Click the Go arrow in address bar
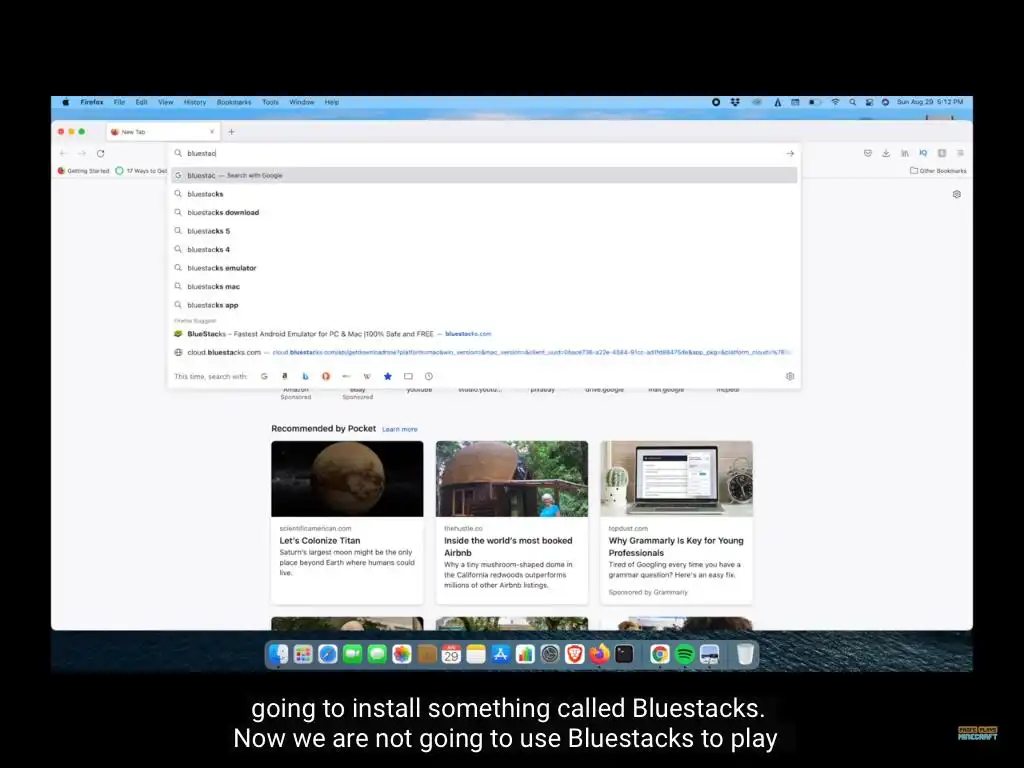The height and width of the screenshot is (768, 1024). [790, 153]
